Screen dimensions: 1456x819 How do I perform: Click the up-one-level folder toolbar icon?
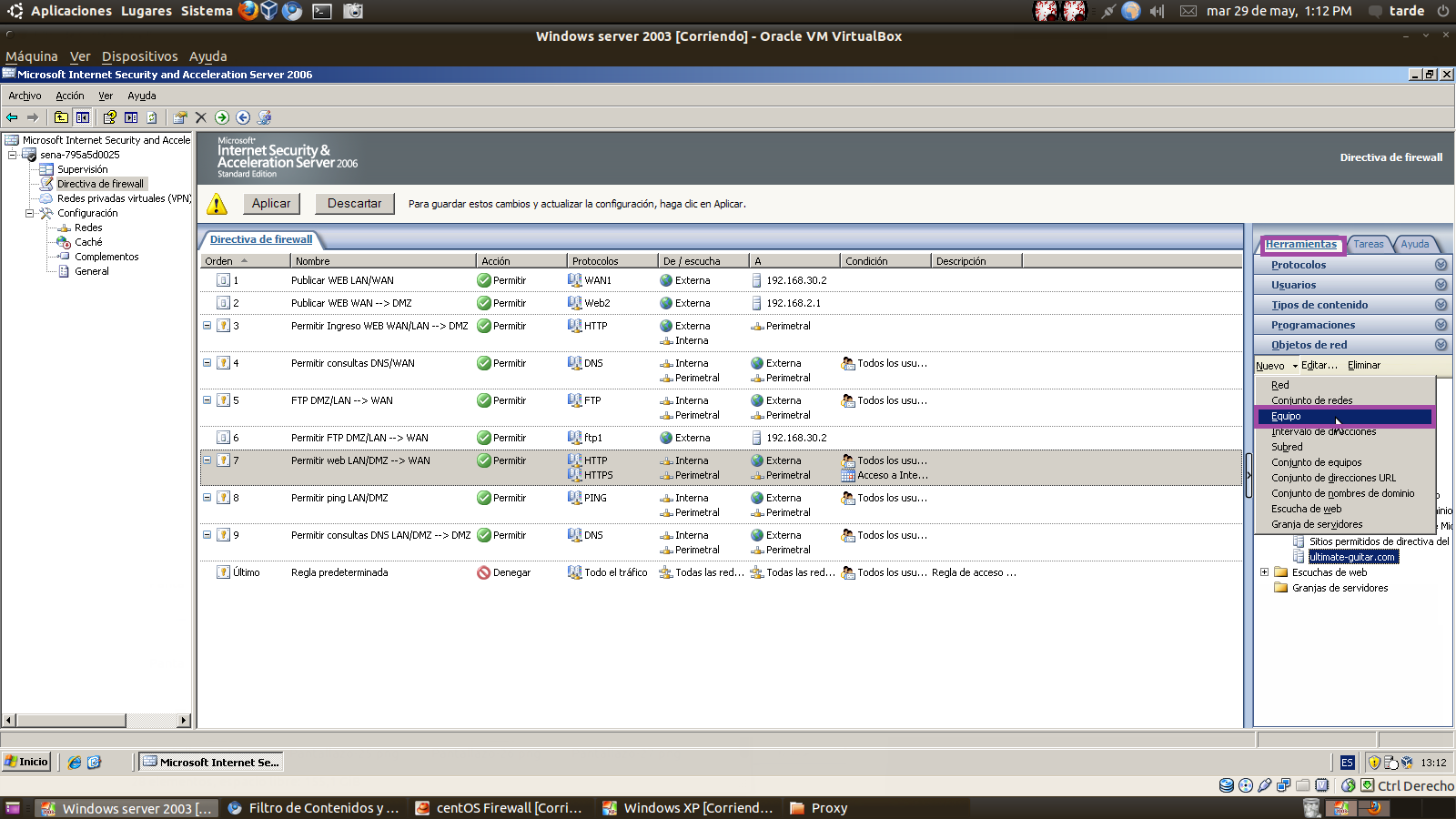(61, 117)
